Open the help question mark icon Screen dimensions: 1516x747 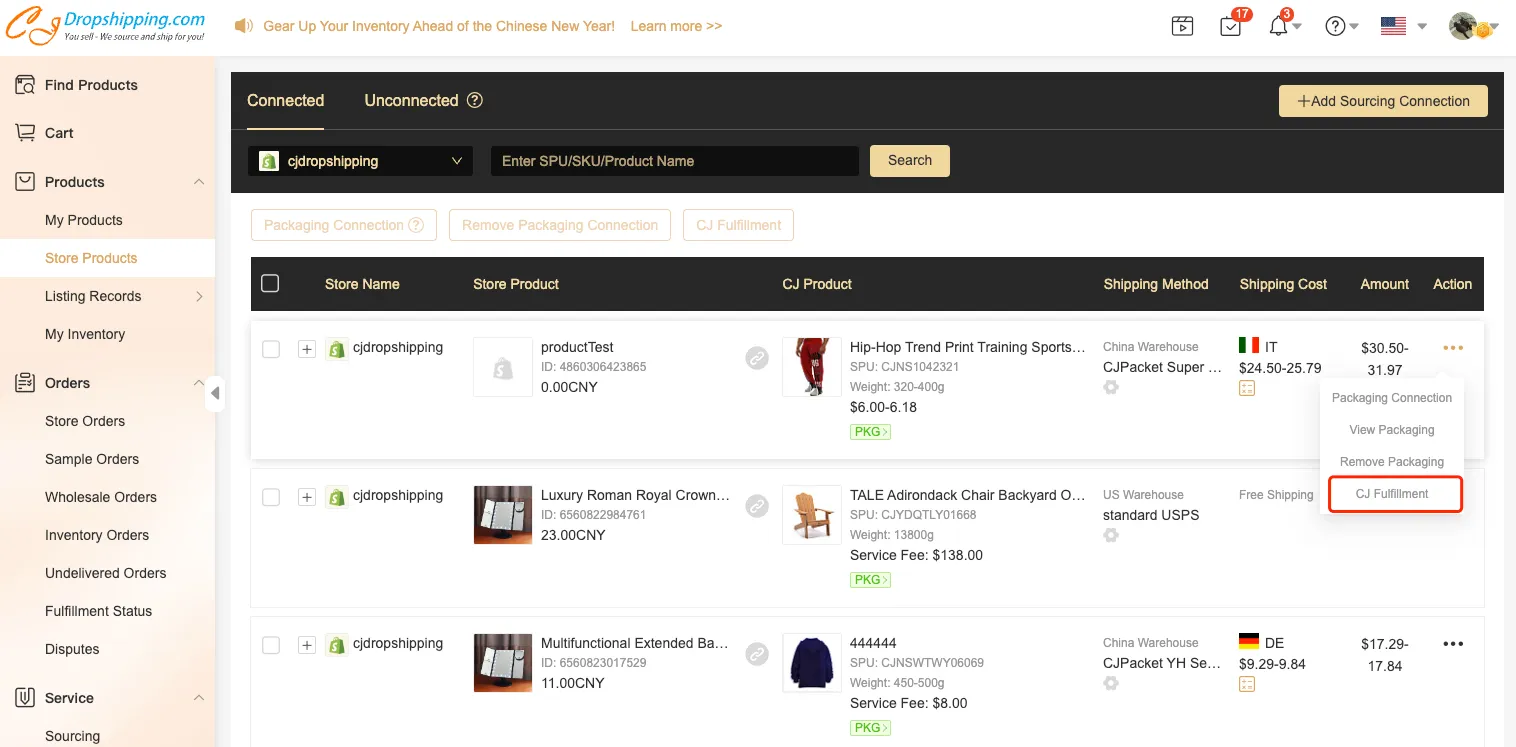[1335, 27]
